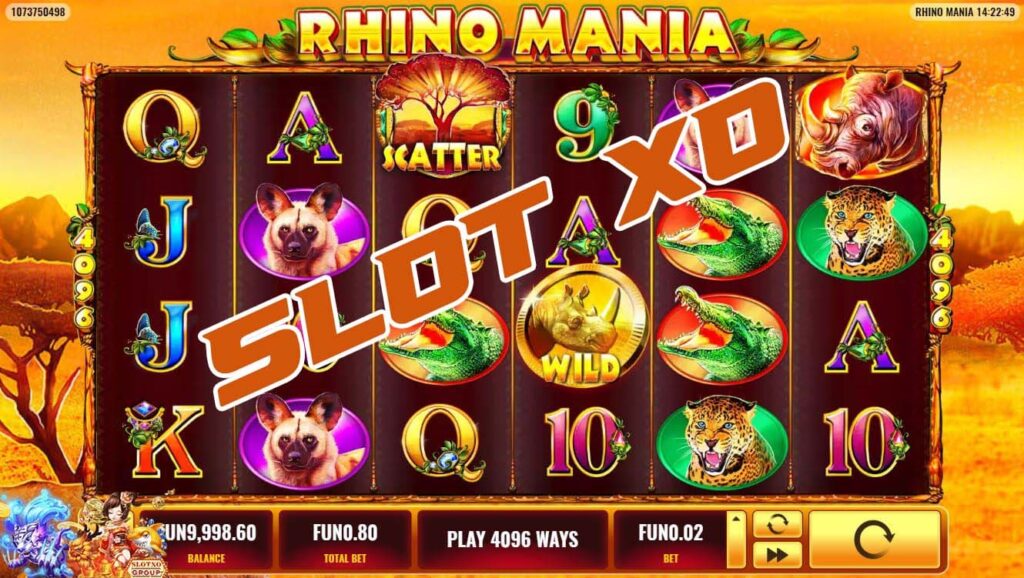Click the orange K card symbol

tap(165, 440)
